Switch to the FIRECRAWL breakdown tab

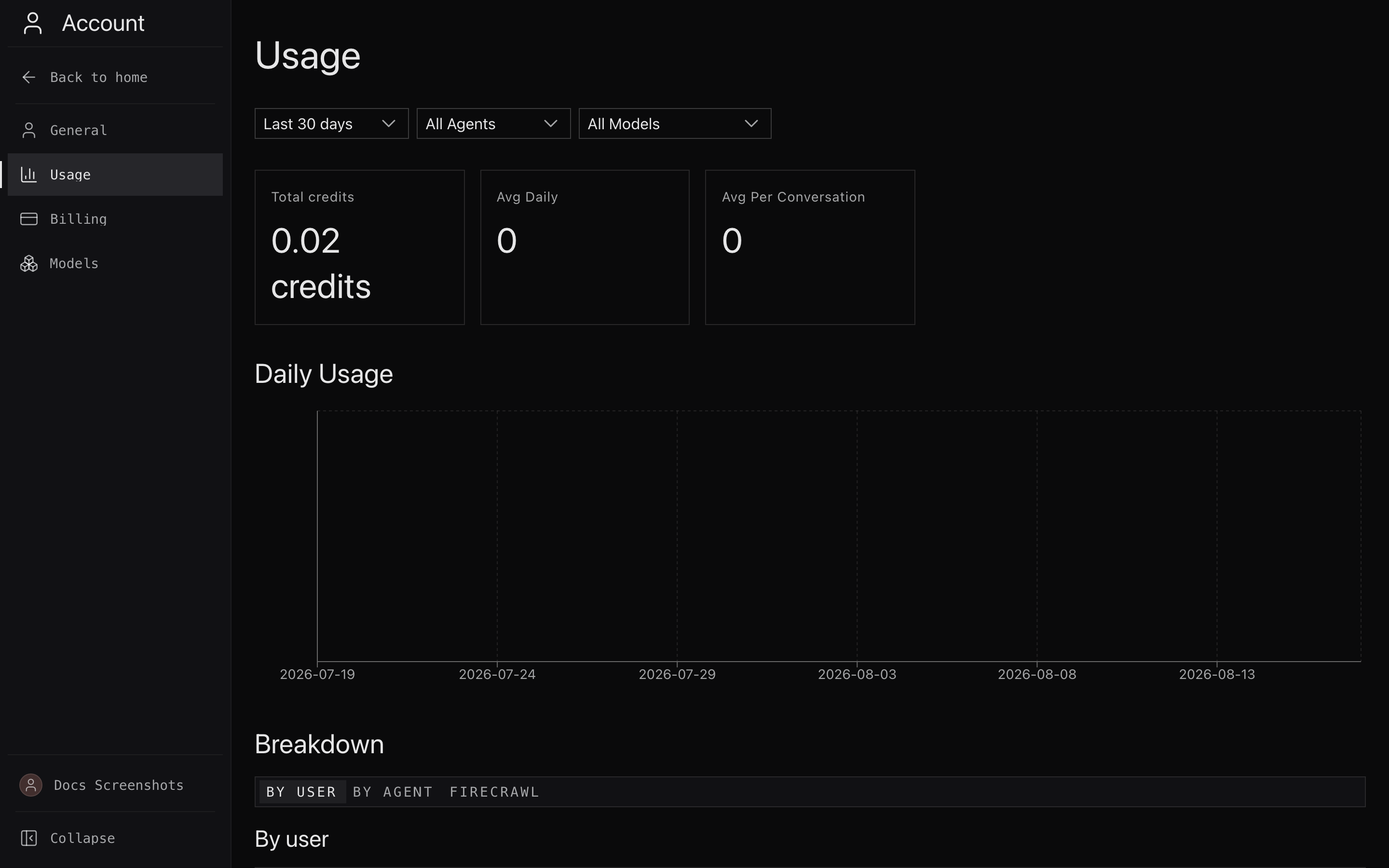coord(494,792)
